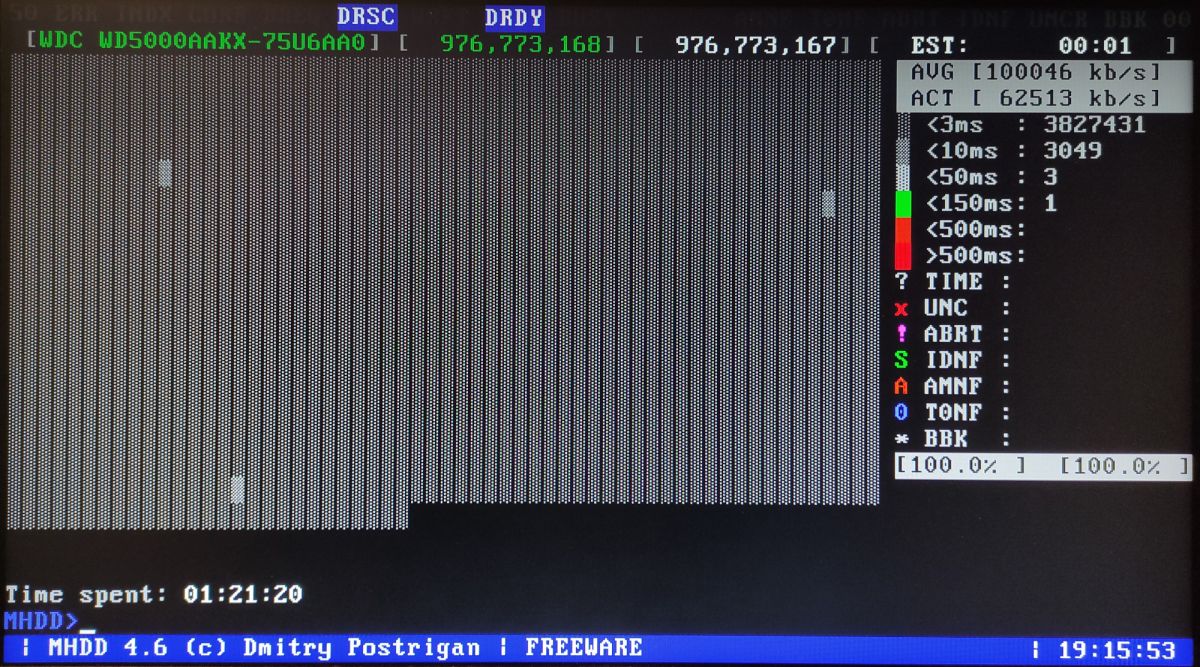This screenshot has height=667, width=1200.
Task: Click the <3ms label
Action: tap(955, 125)
